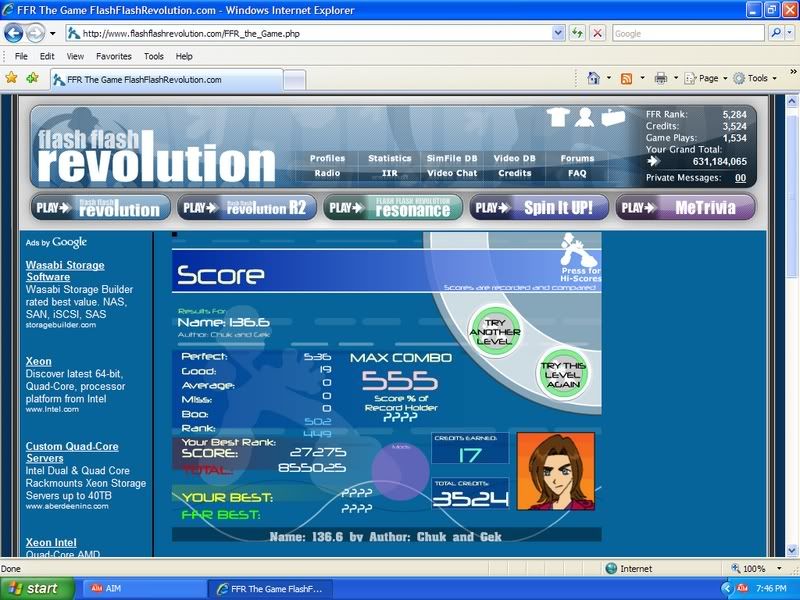Click the t-shirt icon in site header

point(560,118)
